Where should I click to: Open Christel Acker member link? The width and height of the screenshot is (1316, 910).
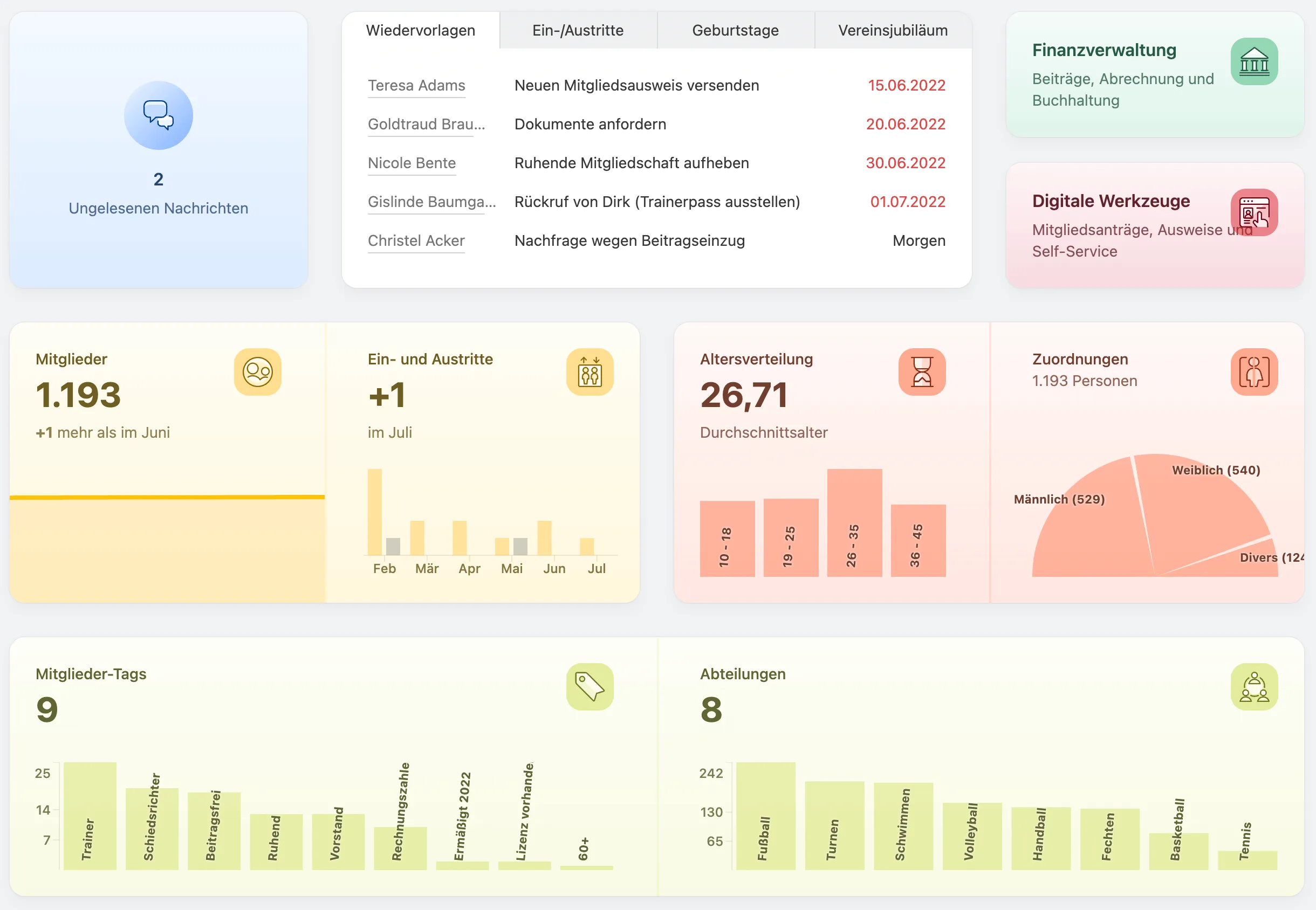click(416, 240)
